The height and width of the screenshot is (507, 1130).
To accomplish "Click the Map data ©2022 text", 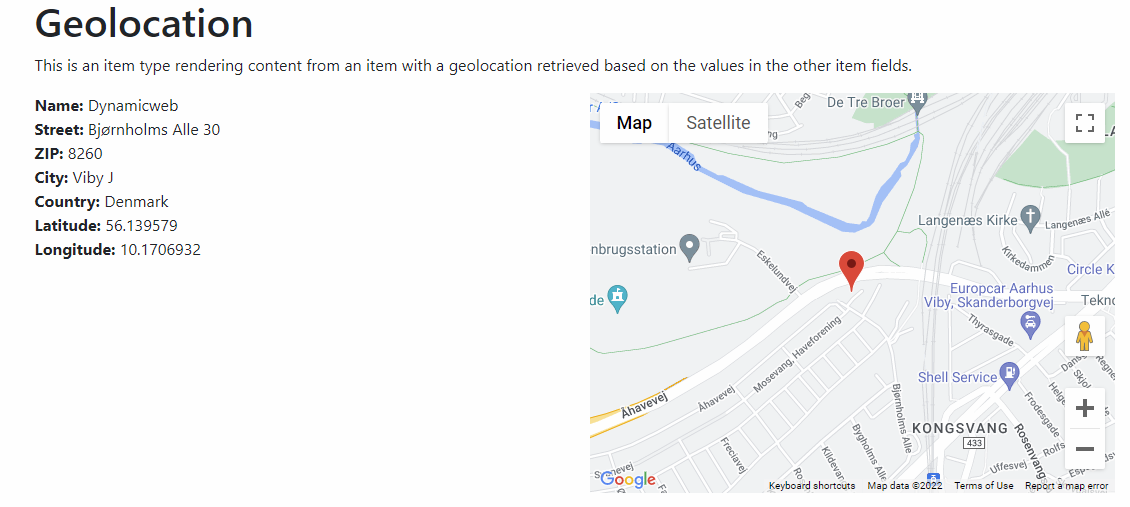I will pos(905,486).
